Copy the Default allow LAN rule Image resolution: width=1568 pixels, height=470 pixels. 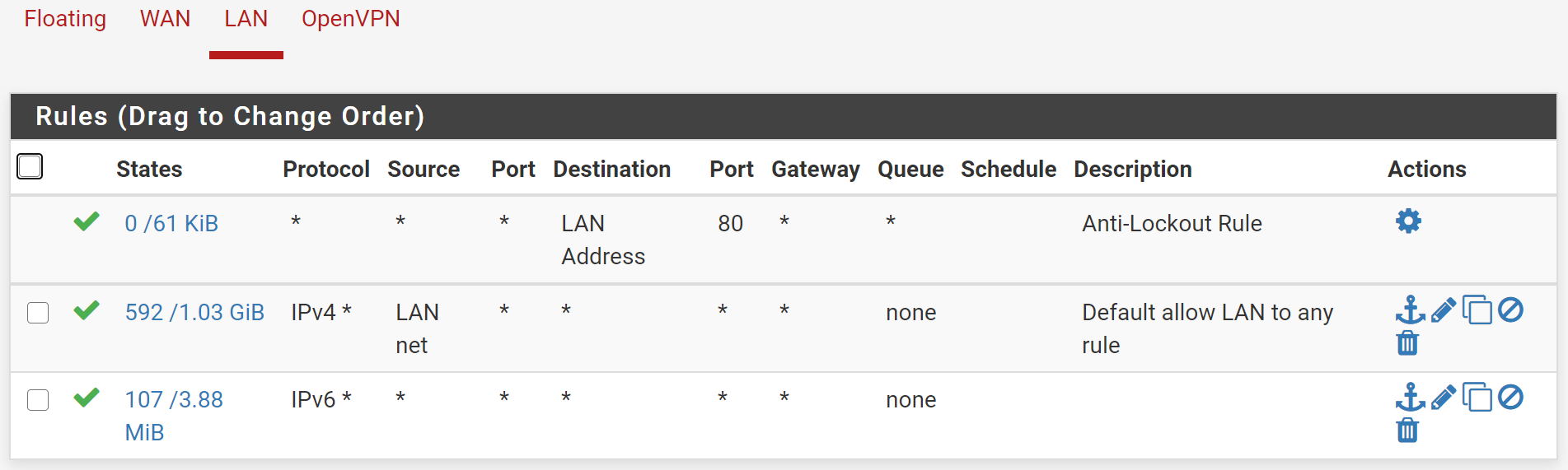1477,310
